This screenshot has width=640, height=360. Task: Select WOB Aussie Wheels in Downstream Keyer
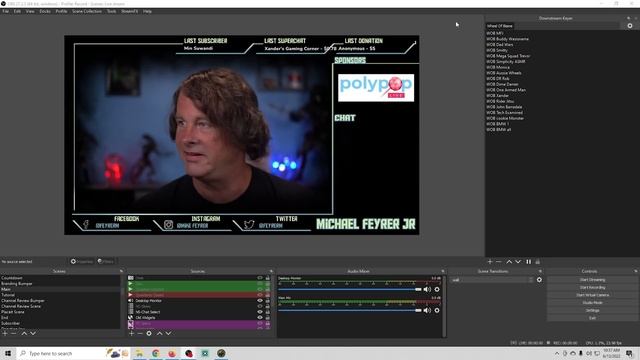click(x=504, y=73)
